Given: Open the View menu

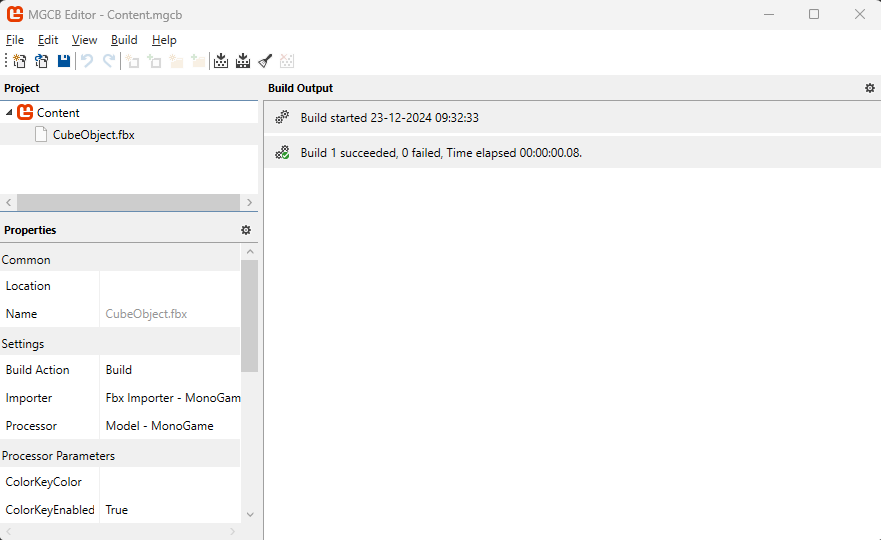Looking at the screenshot, I should point(84,40).
